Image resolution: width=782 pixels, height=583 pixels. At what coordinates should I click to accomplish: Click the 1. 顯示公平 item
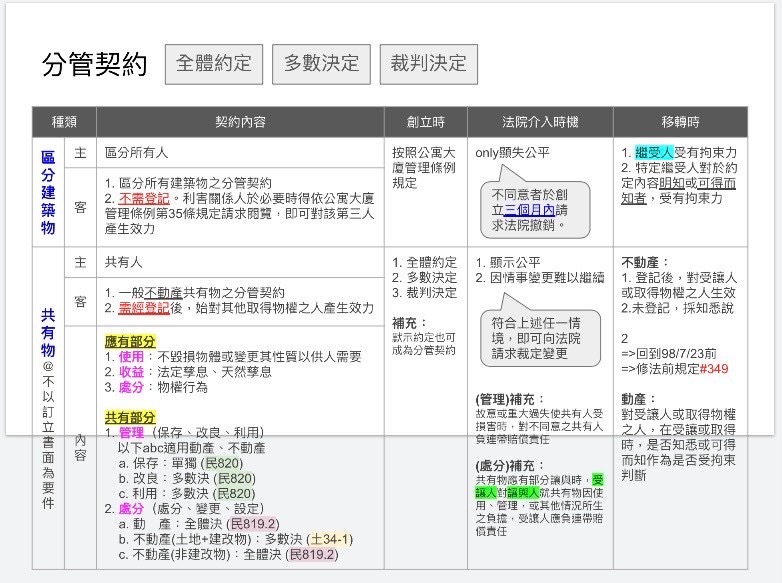coord(508,262)
